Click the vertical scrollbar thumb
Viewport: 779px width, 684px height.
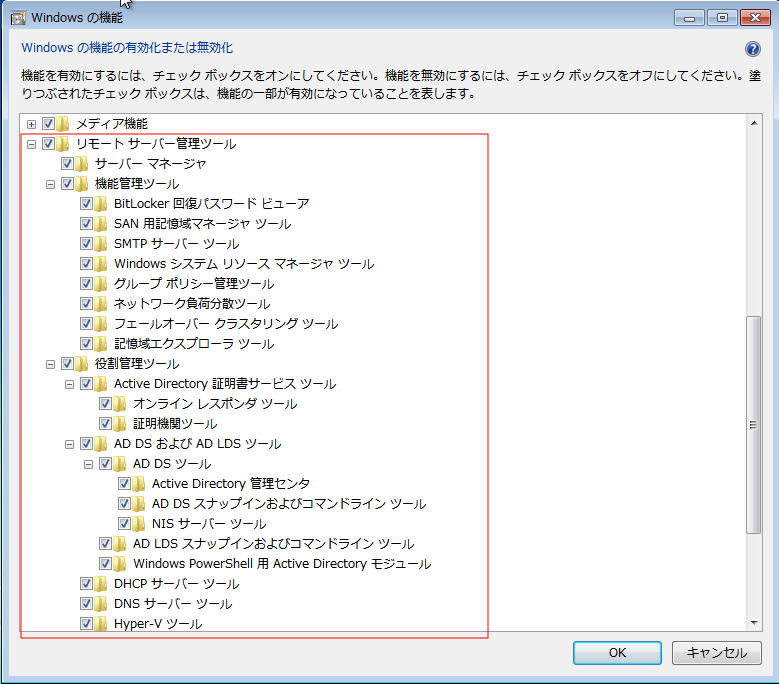pos(754,425)
